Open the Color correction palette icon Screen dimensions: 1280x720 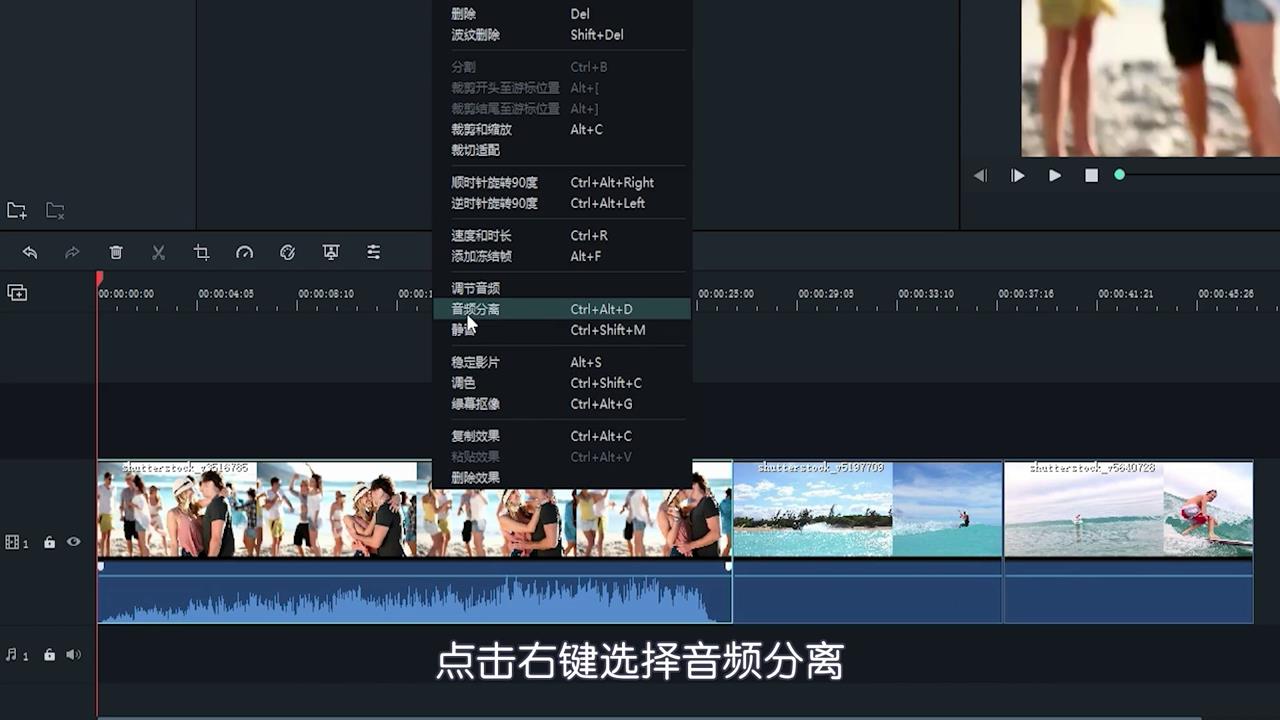click(x=287, y=252)
